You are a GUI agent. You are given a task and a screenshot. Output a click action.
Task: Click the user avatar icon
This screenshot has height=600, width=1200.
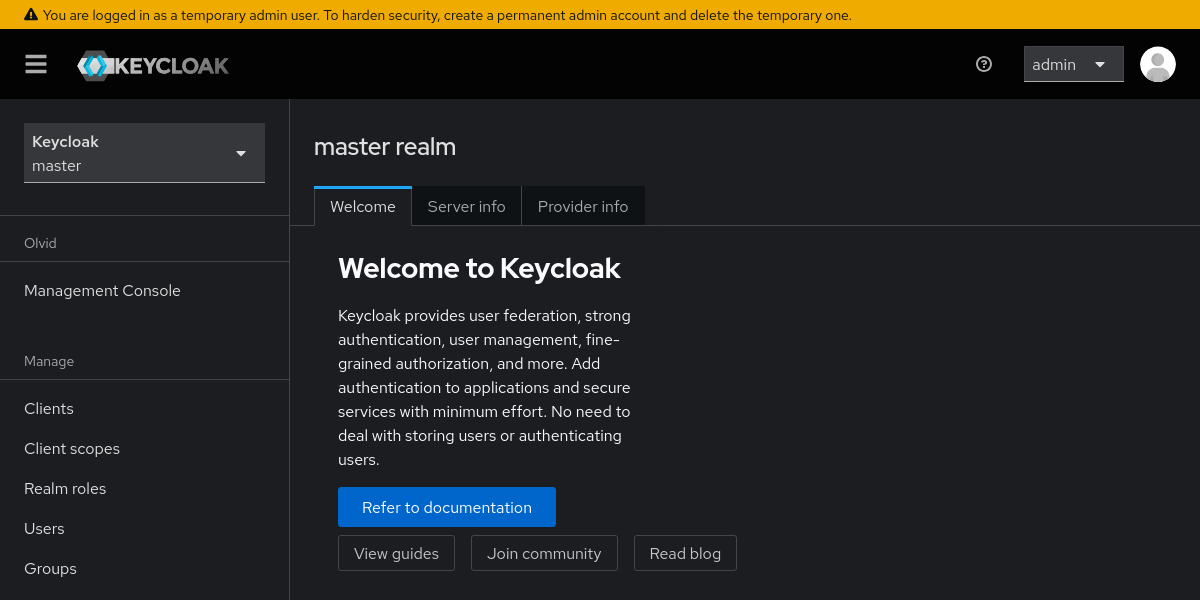1158,64
